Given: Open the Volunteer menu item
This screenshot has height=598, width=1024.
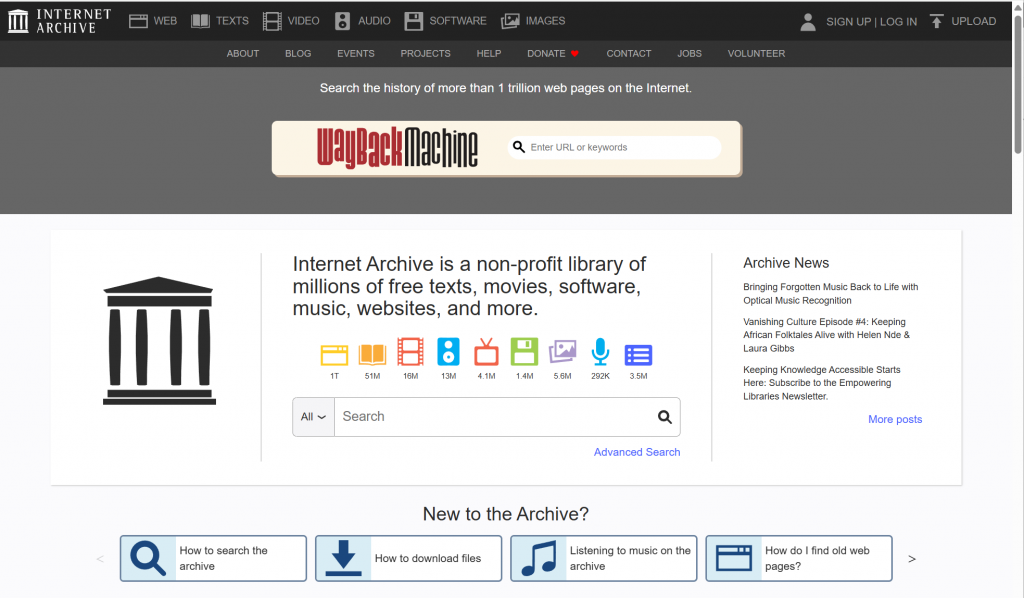Looking at the screenshot, I should tap(756, 54).
